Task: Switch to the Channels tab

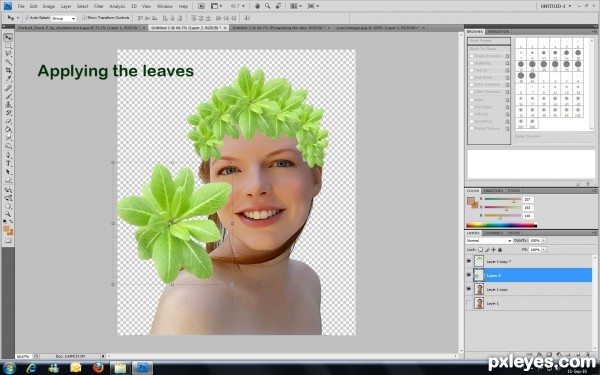Action: (x=493, y=233)
